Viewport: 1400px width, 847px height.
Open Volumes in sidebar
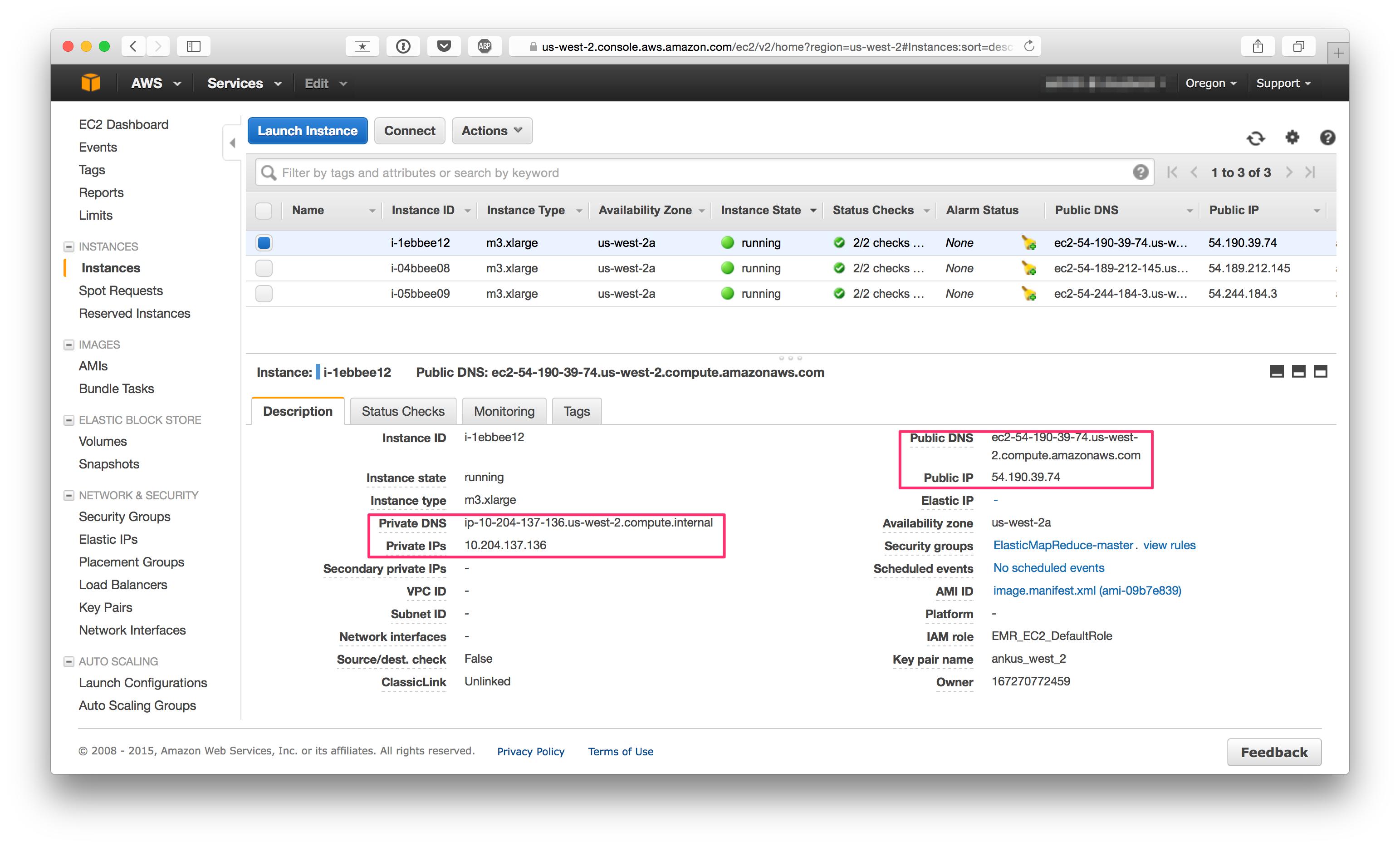[x=102, y=441]
